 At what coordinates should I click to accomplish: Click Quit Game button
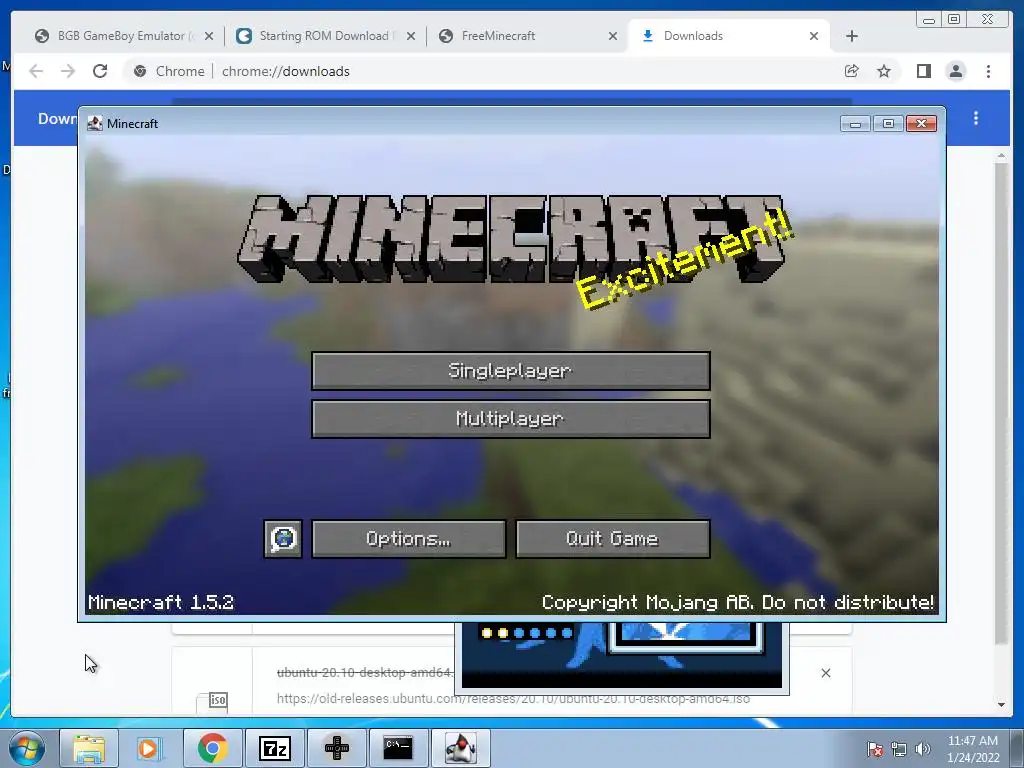613,539
